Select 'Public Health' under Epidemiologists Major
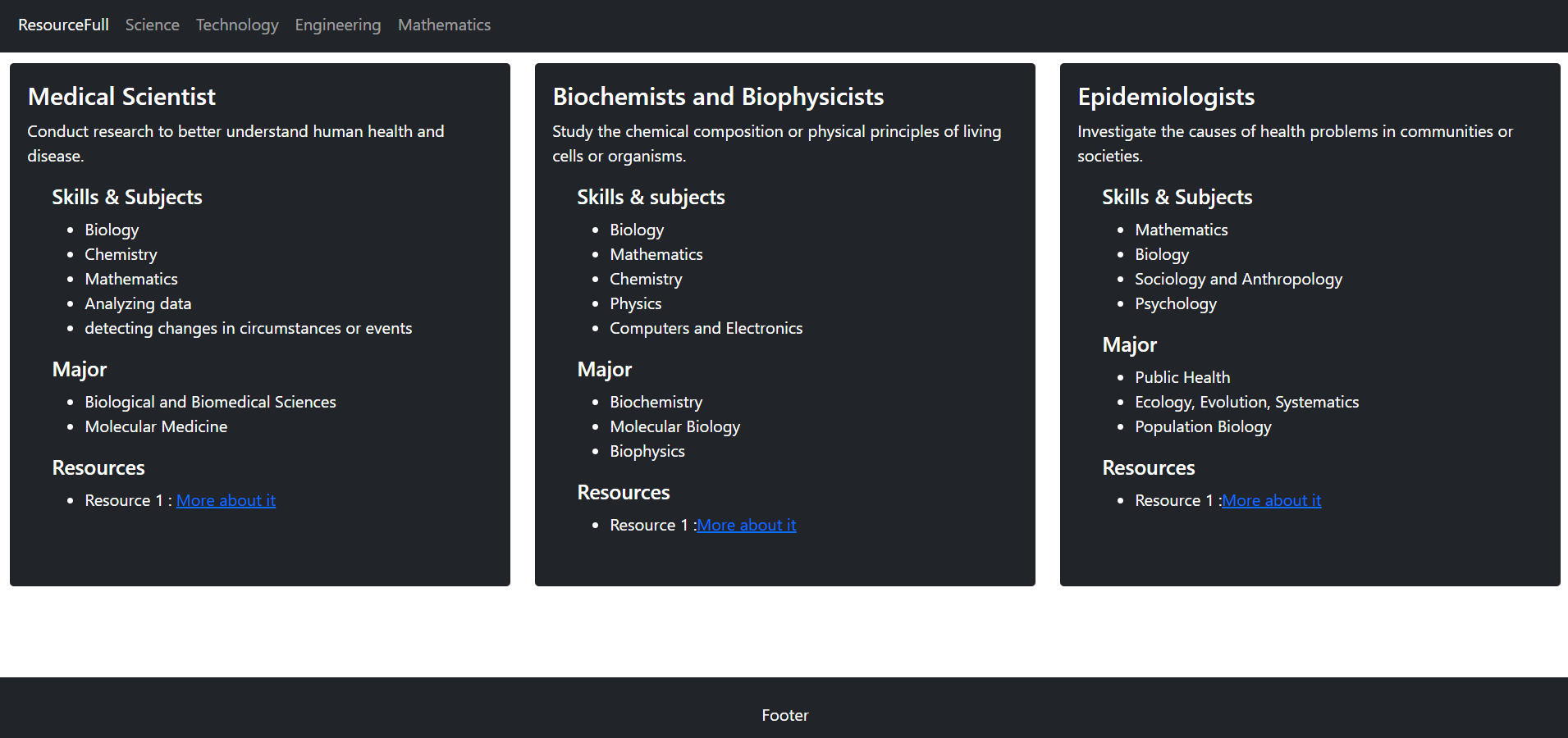1568x738 pixels. coord(1182,377)
